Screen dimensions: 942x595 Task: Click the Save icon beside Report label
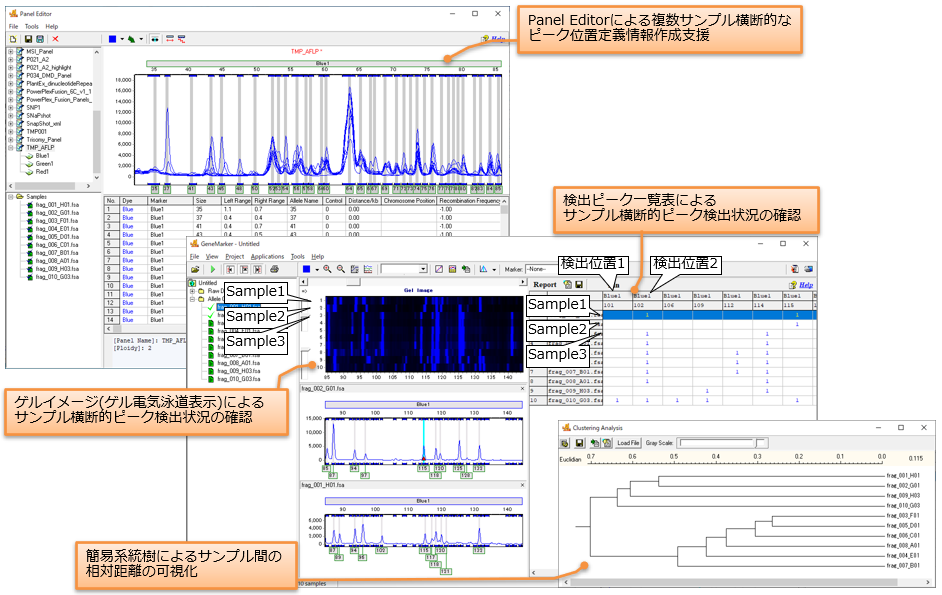pyautogui.click(x=579, y=284)
